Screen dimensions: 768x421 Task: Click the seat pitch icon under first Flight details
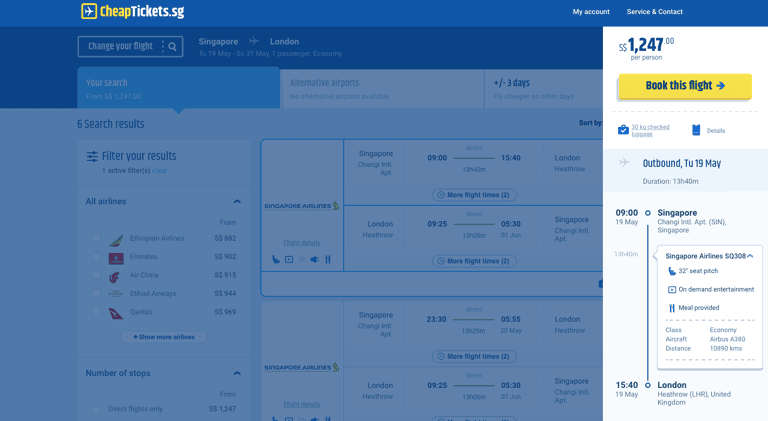pyautogui.click(x=276, y=259)
